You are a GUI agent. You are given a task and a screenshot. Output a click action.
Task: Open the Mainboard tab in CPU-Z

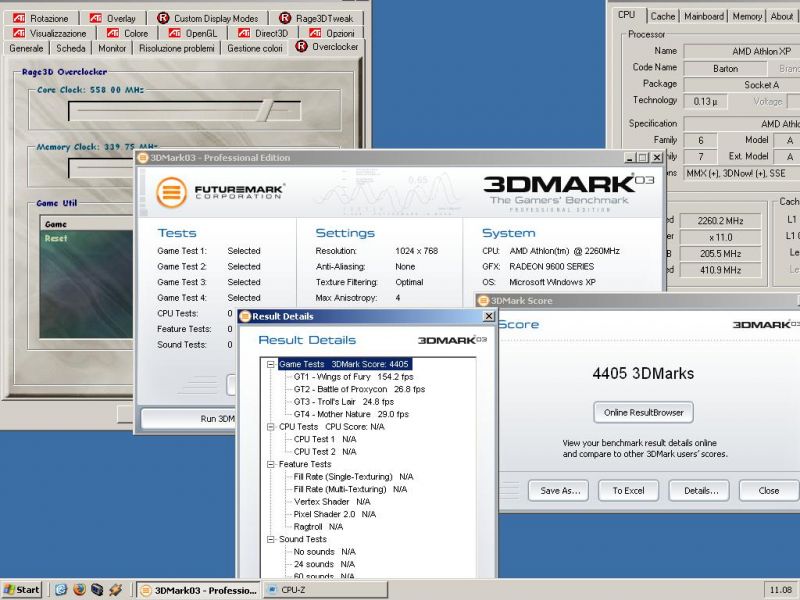pos(704,16)
